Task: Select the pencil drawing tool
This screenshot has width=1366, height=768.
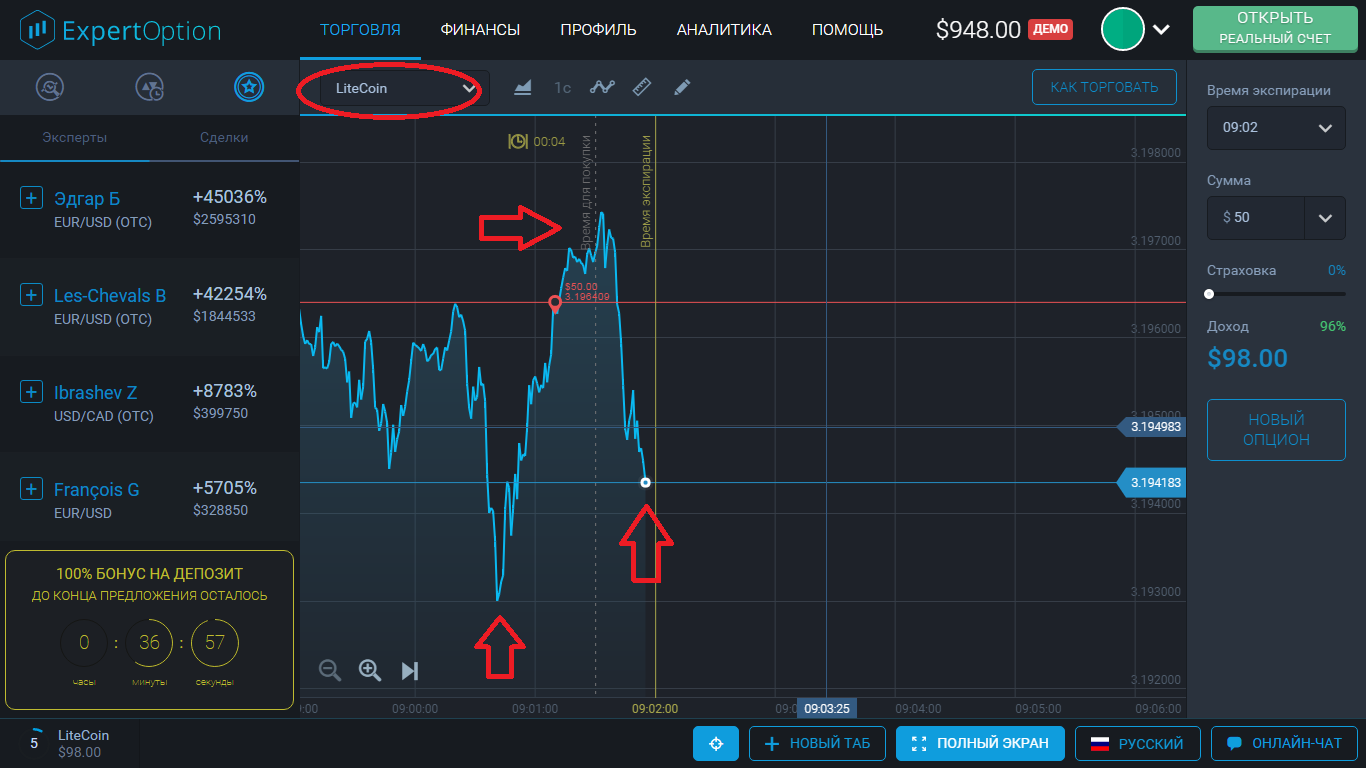Action: (x=682, y=88)
